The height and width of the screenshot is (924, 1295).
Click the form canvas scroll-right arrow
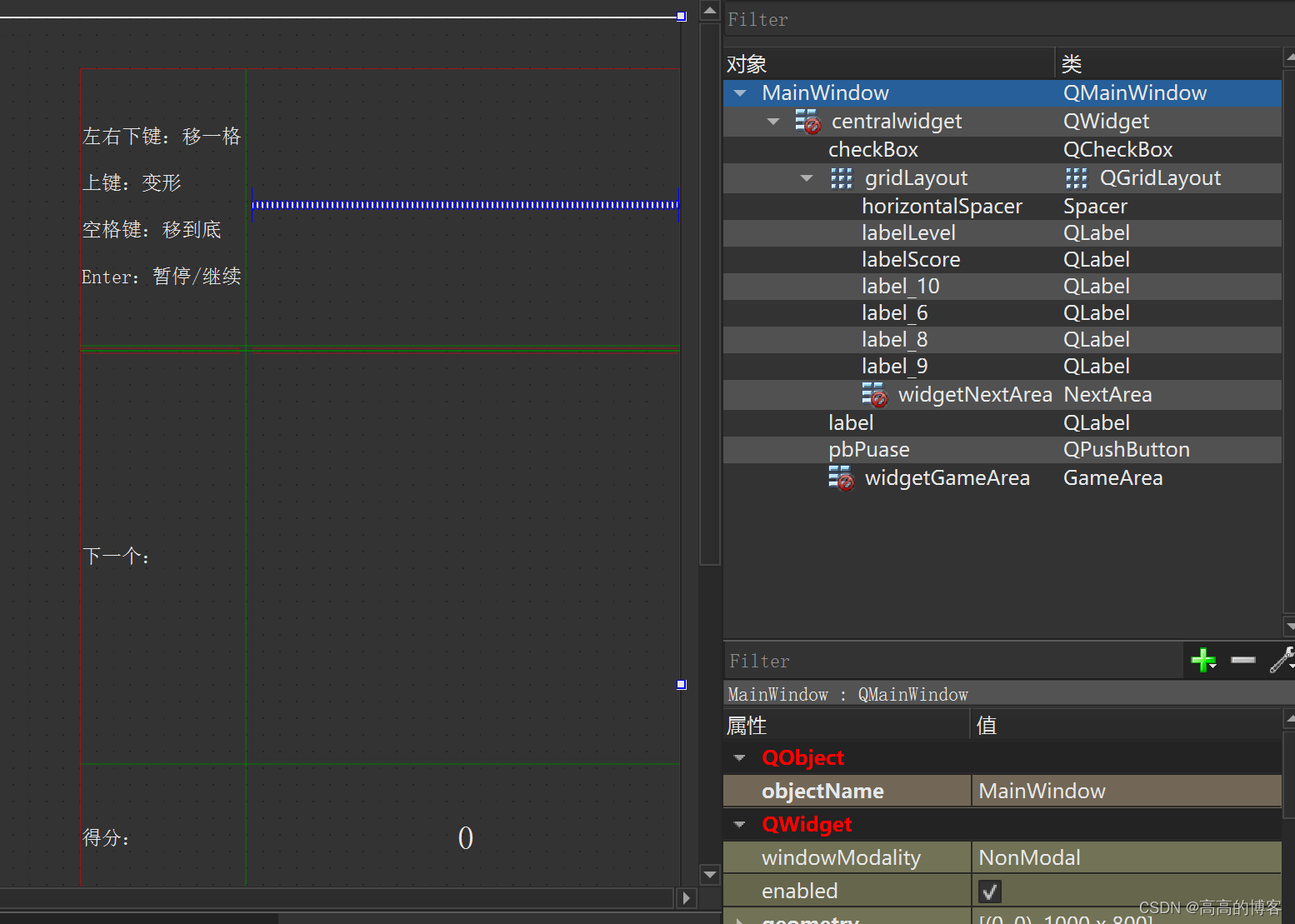686,898
